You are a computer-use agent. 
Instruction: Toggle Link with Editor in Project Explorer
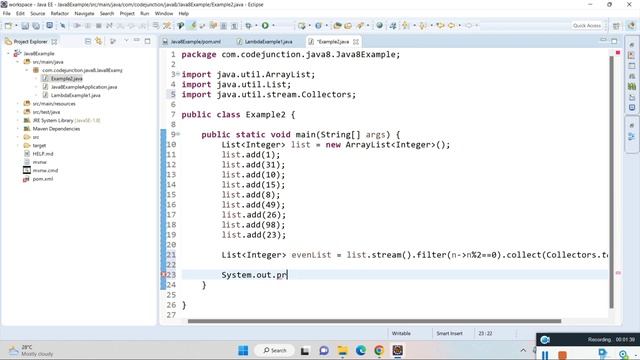pyautogui.click(x=98, y=41)
